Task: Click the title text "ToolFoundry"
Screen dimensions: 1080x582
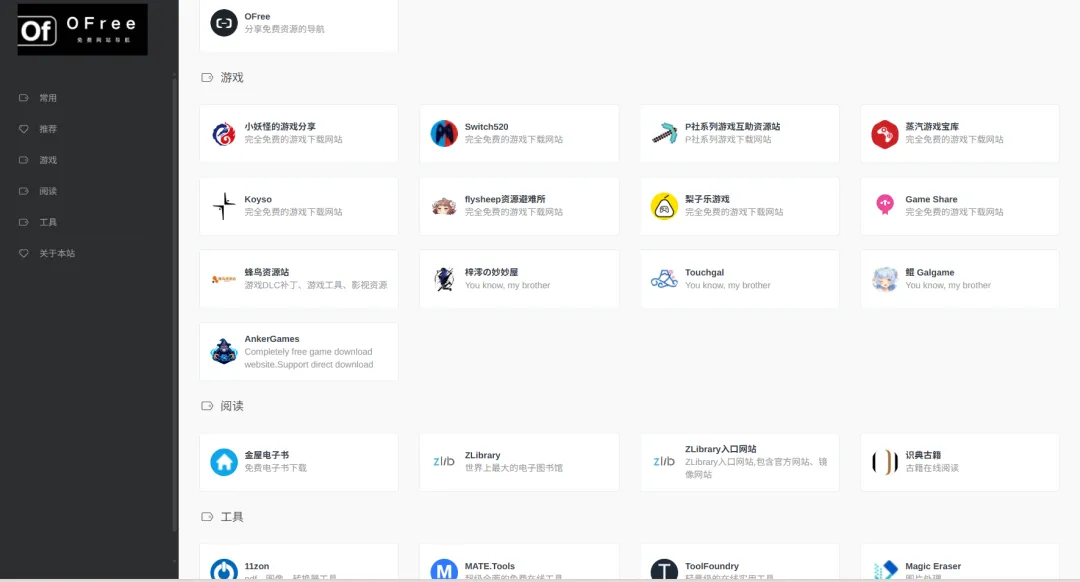Action: coord(712,566)
